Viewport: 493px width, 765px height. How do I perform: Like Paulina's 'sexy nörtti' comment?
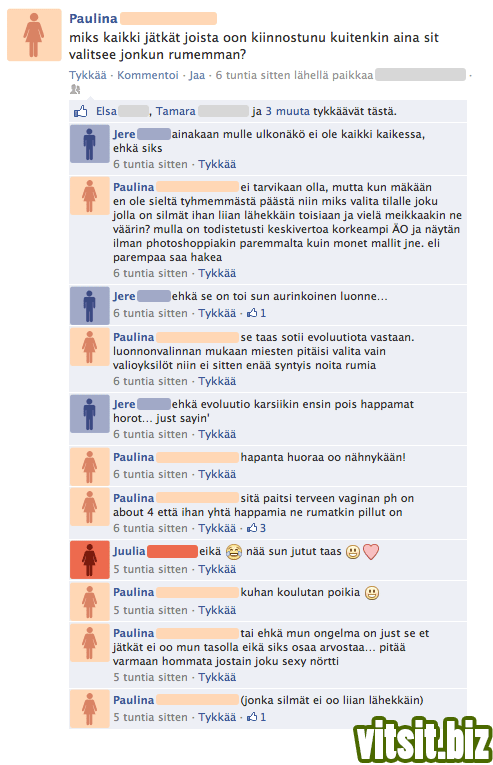[x=217, y=677]
